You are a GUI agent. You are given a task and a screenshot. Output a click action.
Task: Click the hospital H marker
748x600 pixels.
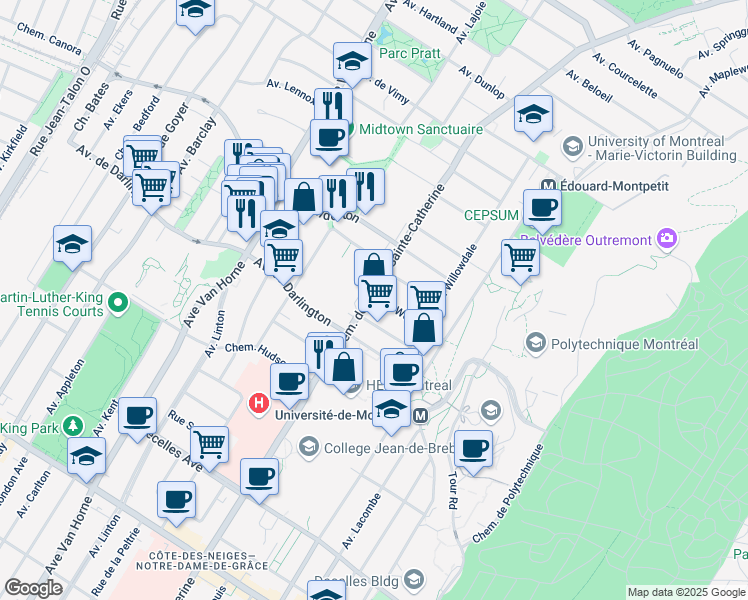pyautogui.click(x=258, y=403)
